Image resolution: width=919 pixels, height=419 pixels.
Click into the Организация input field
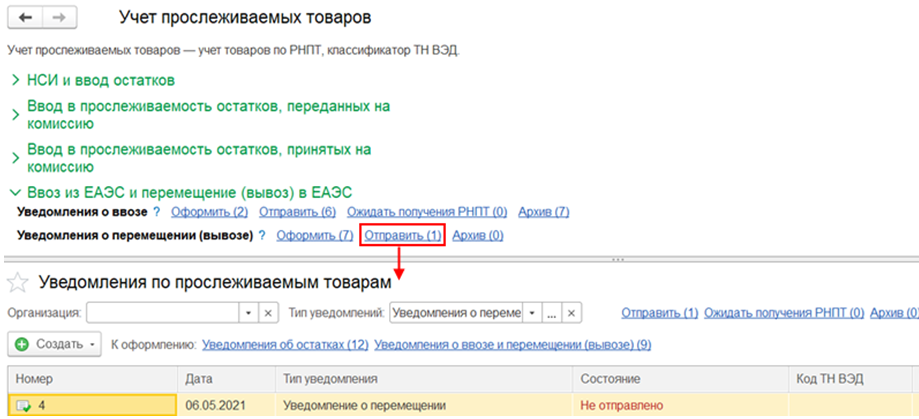tap(162, 313)
